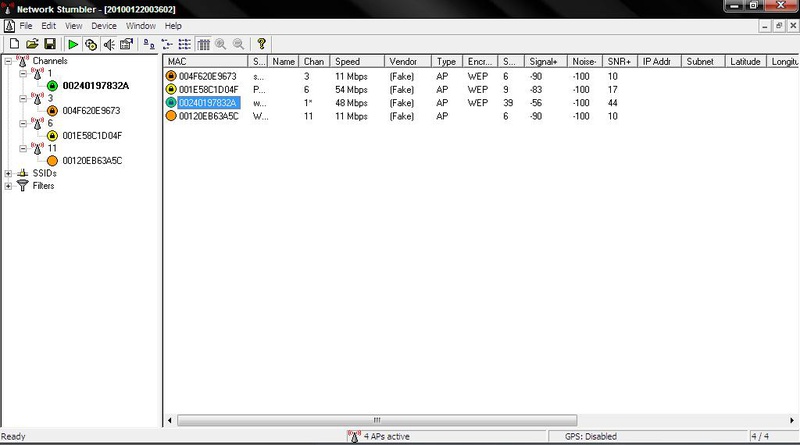
Task: Select 00240197832A under channel 1 in tree
Action: [95, 86]
